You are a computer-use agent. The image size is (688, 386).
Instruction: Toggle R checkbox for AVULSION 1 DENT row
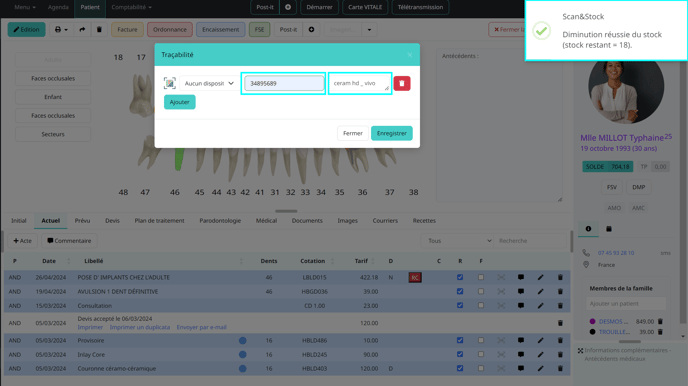click(x=460, y=291)
